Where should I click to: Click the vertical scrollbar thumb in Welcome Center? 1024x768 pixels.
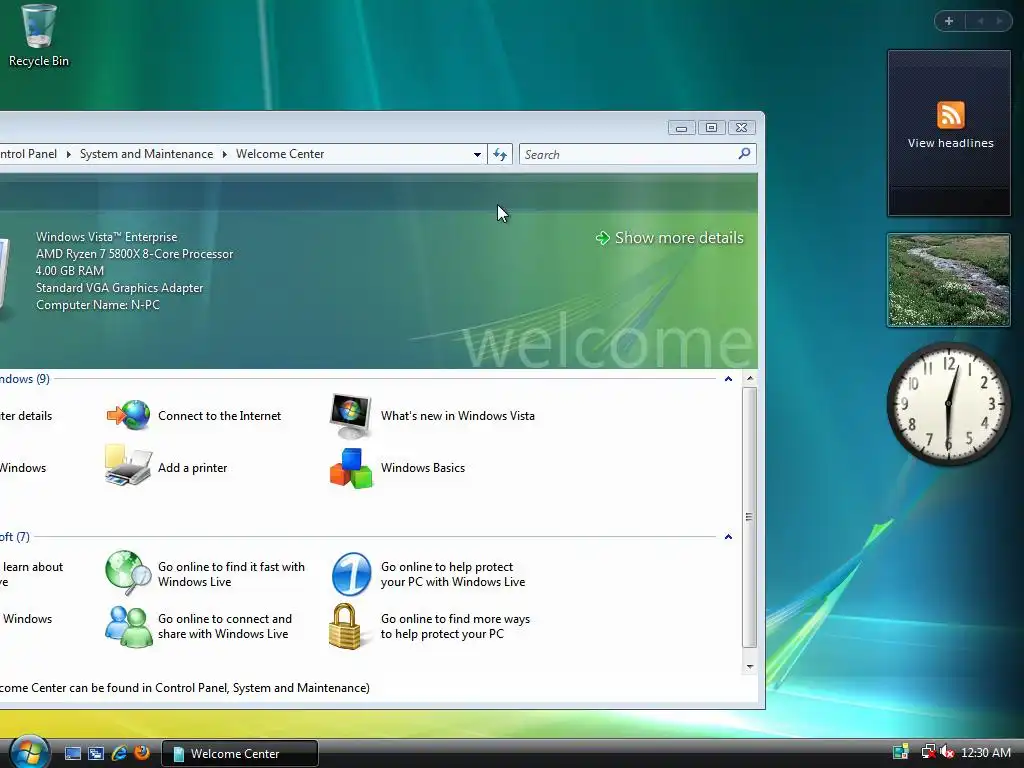[750, 517]
